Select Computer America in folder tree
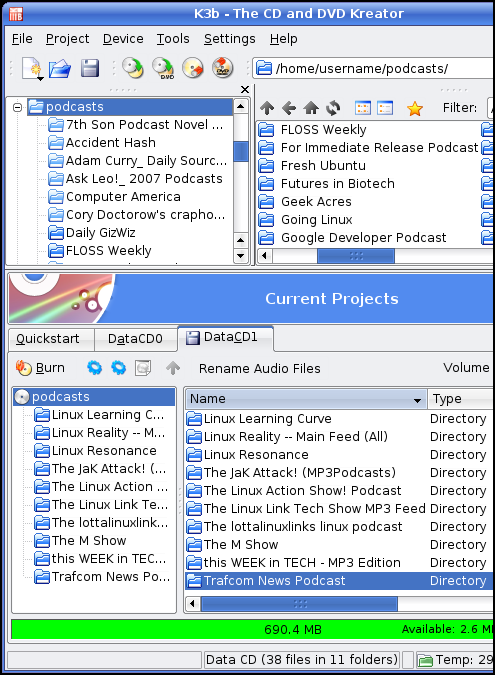Image resolution: width=495 pixels, height=675 pixels. pos(114,197)
